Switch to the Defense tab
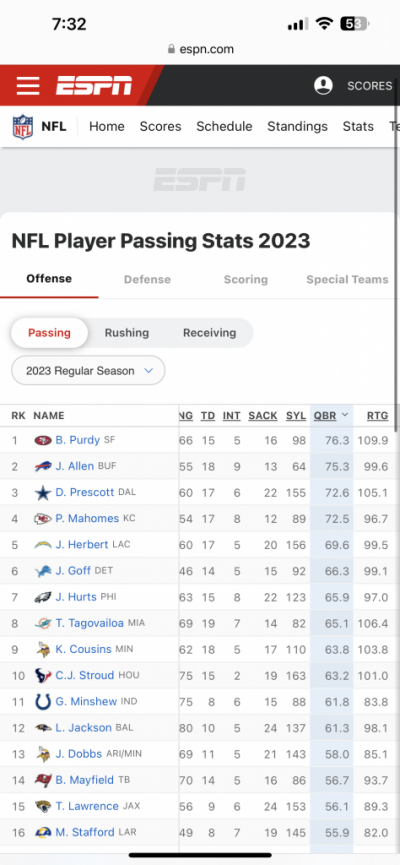400x865 pixels. pos(147,279)
